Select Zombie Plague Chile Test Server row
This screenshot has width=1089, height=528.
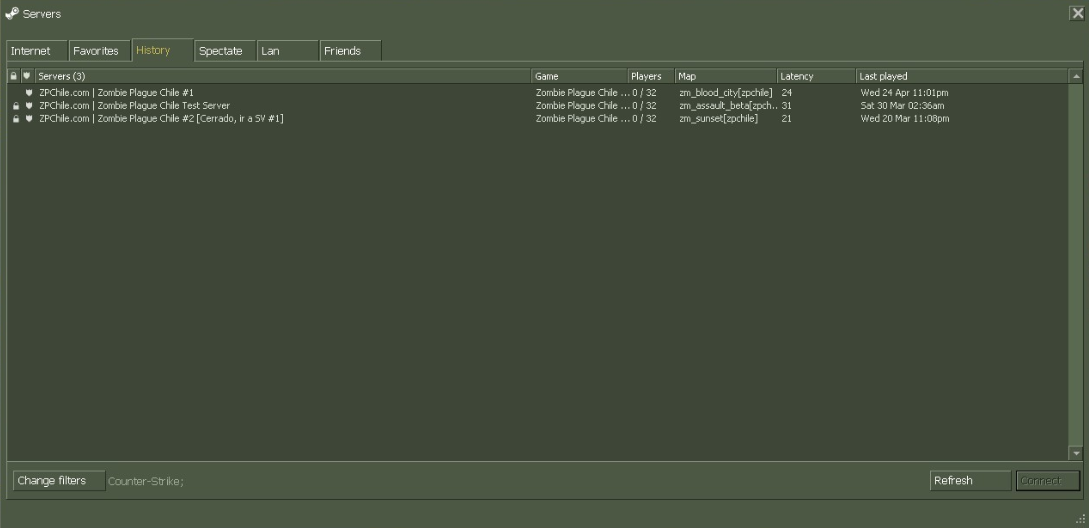[x=538, y=106]
